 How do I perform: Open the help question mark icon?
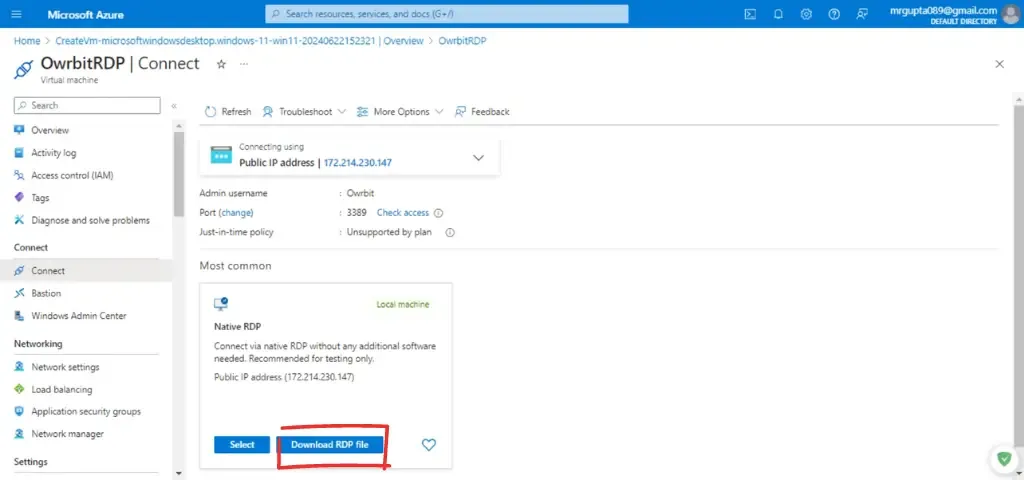(x=834, y=14)
